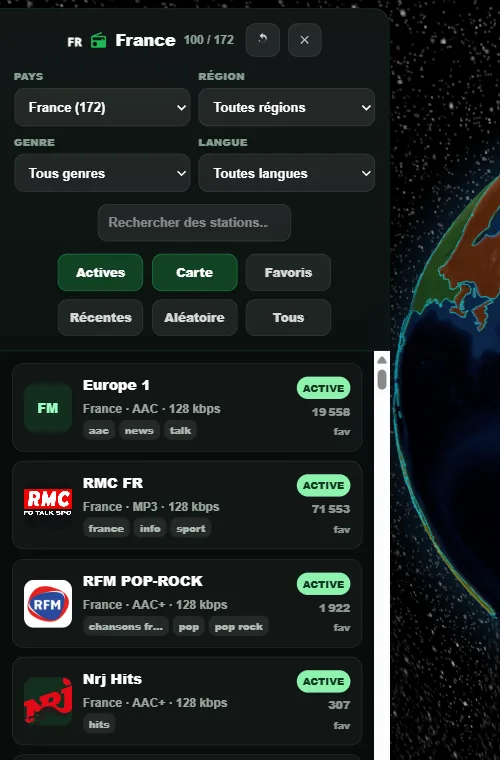This screenshot has width=500, height=760.
Task: Mark RFM POP-ROCK as fav
Action: tap(342, 627)
